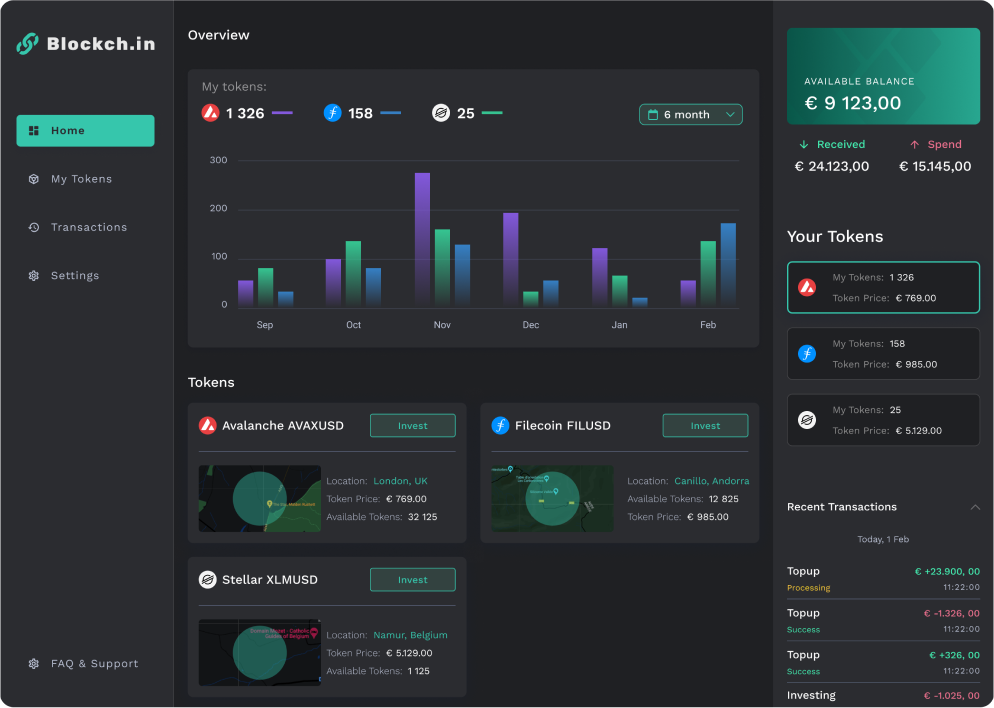This screenshot has width=994, height=708.
Task: Select the Avalanche token card with 1 326 tokens
Action: coord(883,287)
